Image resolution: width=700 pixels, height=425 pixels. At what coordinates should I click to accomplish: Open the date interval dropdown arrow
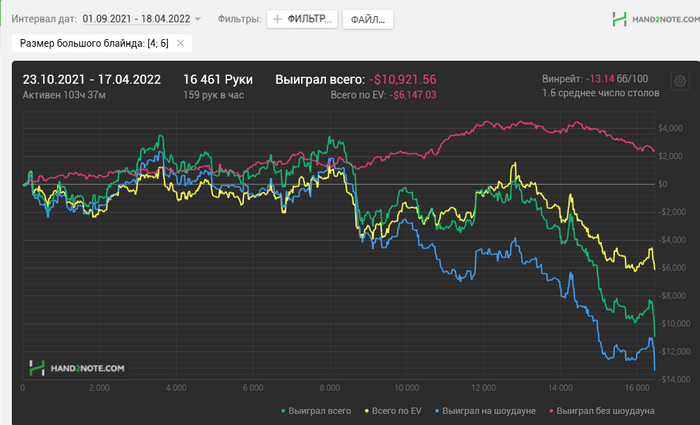[197, 19]
